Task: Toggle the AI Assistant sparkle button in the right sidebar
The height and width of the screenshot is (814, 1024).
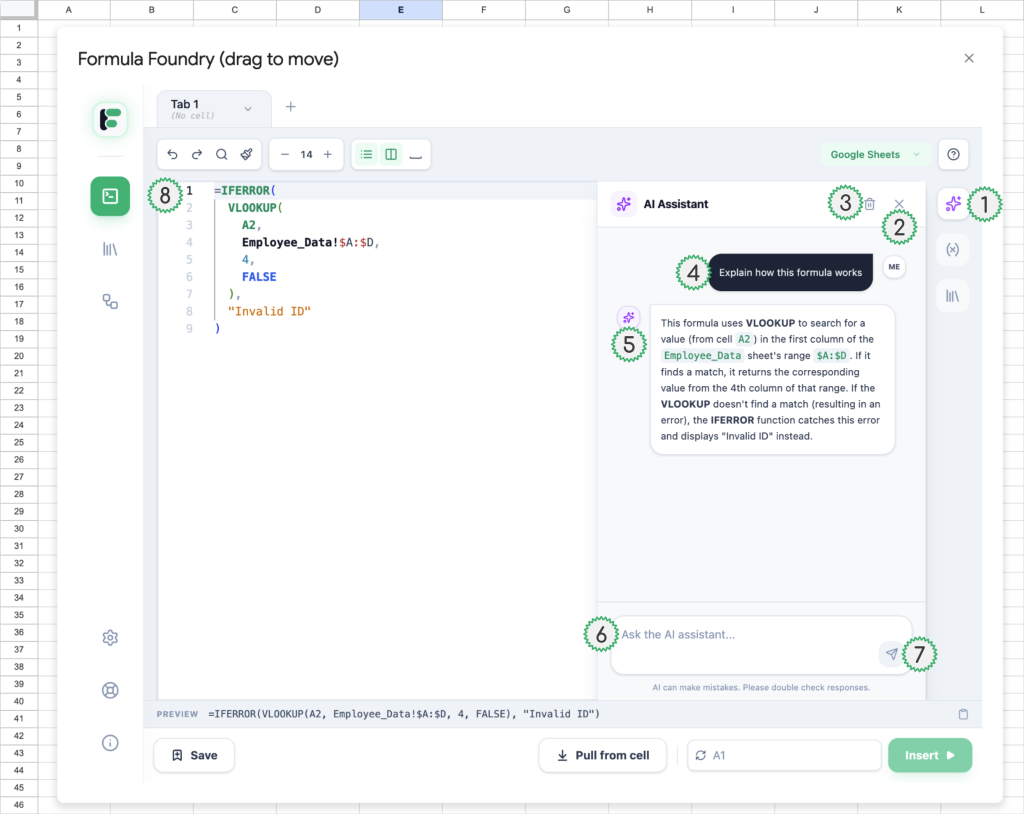Action: [x=952, y=204]
